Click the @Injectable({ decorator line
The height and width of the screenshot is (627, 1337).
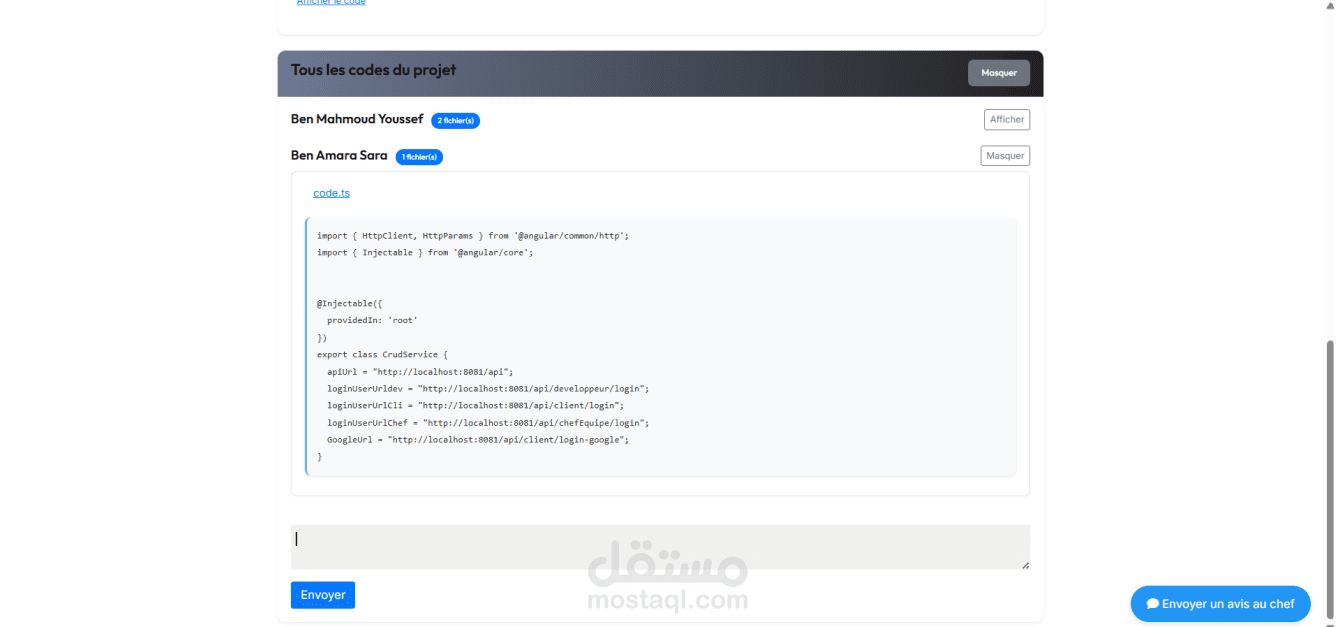click(350, 304)
